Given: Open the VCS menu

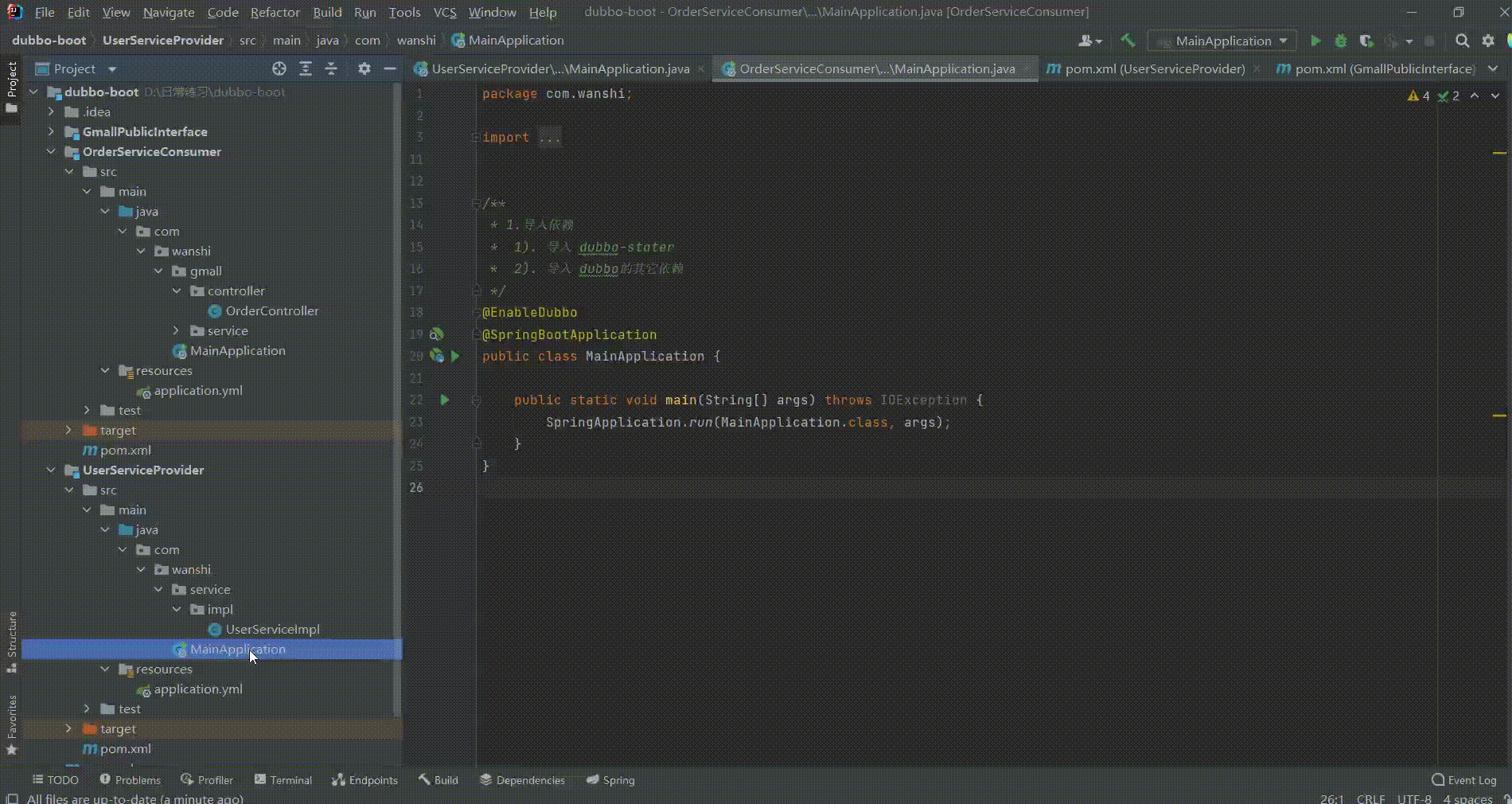Looking at the screenshot, I should (445, 12).
